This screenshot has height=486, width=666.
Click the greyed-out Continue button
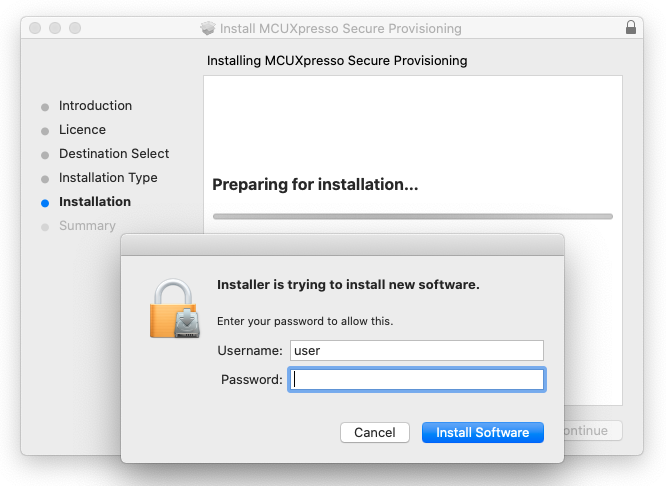[x=592, y=431]
